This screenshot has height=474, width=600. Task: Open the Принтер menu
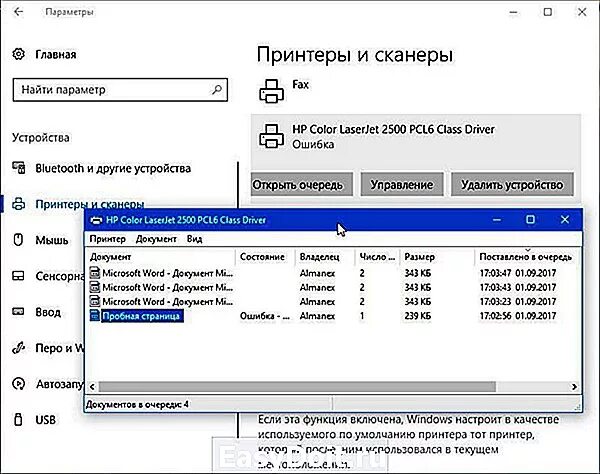pos(108,239)
